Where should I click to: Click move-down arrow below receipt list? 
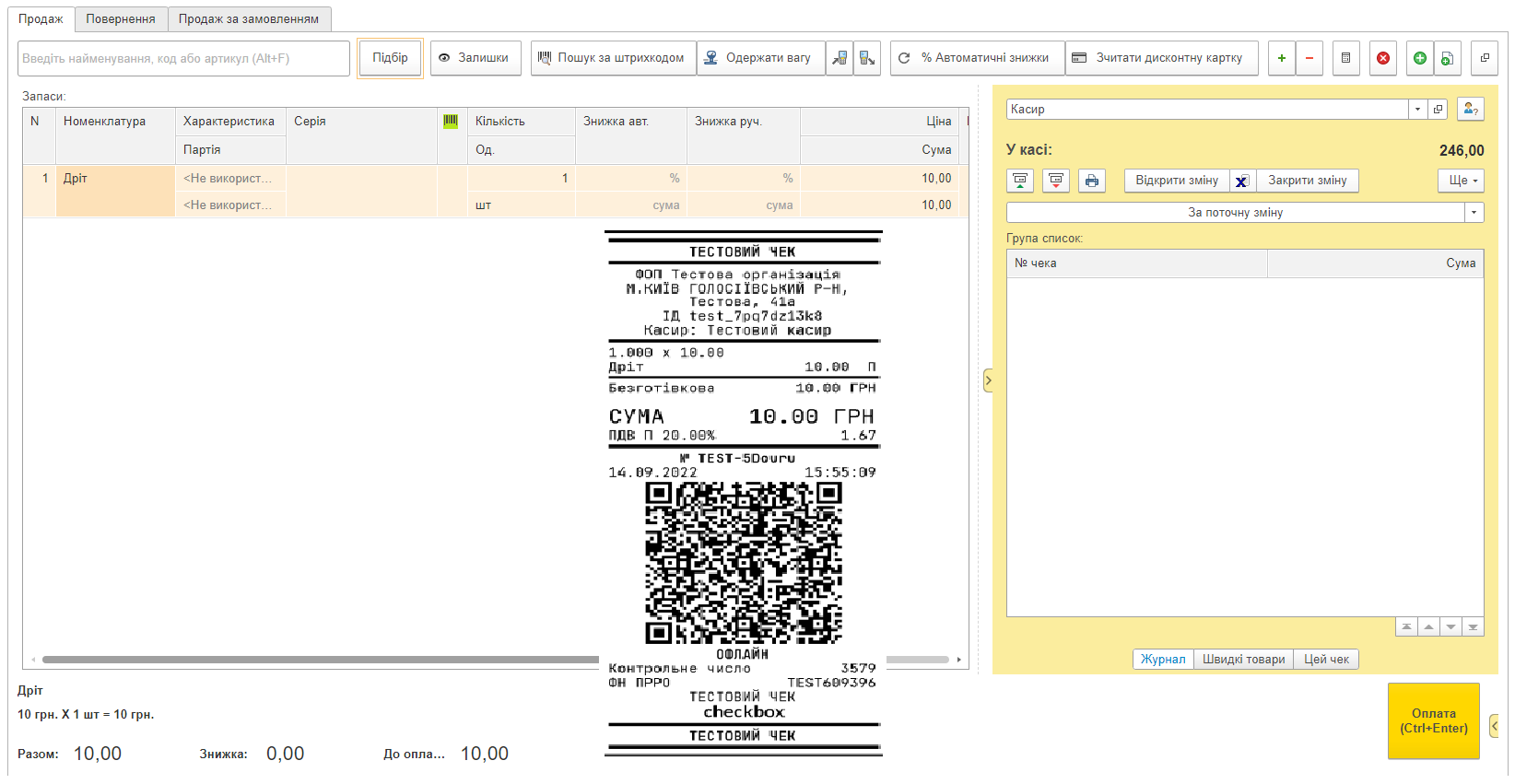pyautogui.click(x=1450, y=627)
